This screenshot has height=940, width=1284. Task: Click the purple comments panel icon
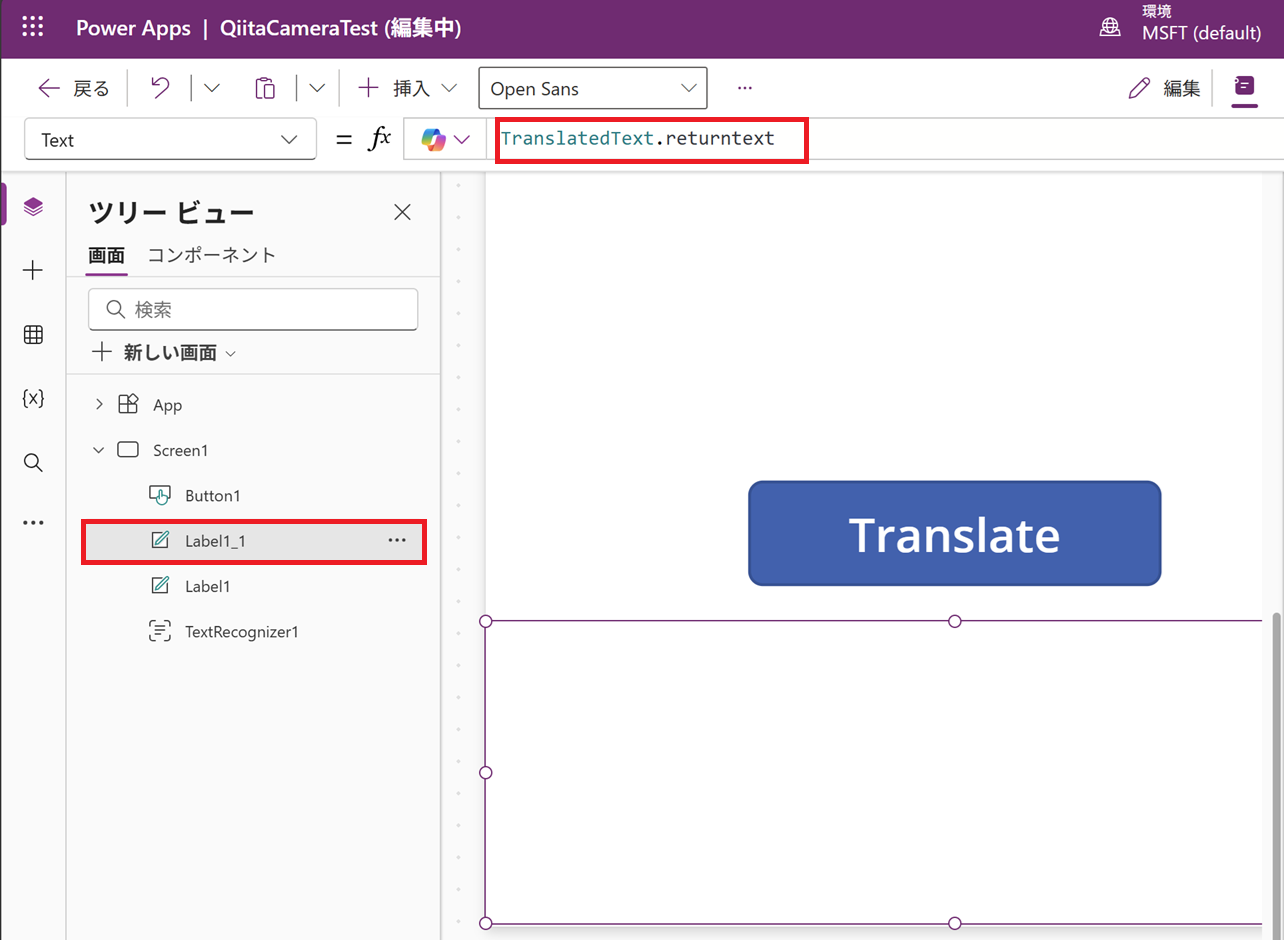1244,86
